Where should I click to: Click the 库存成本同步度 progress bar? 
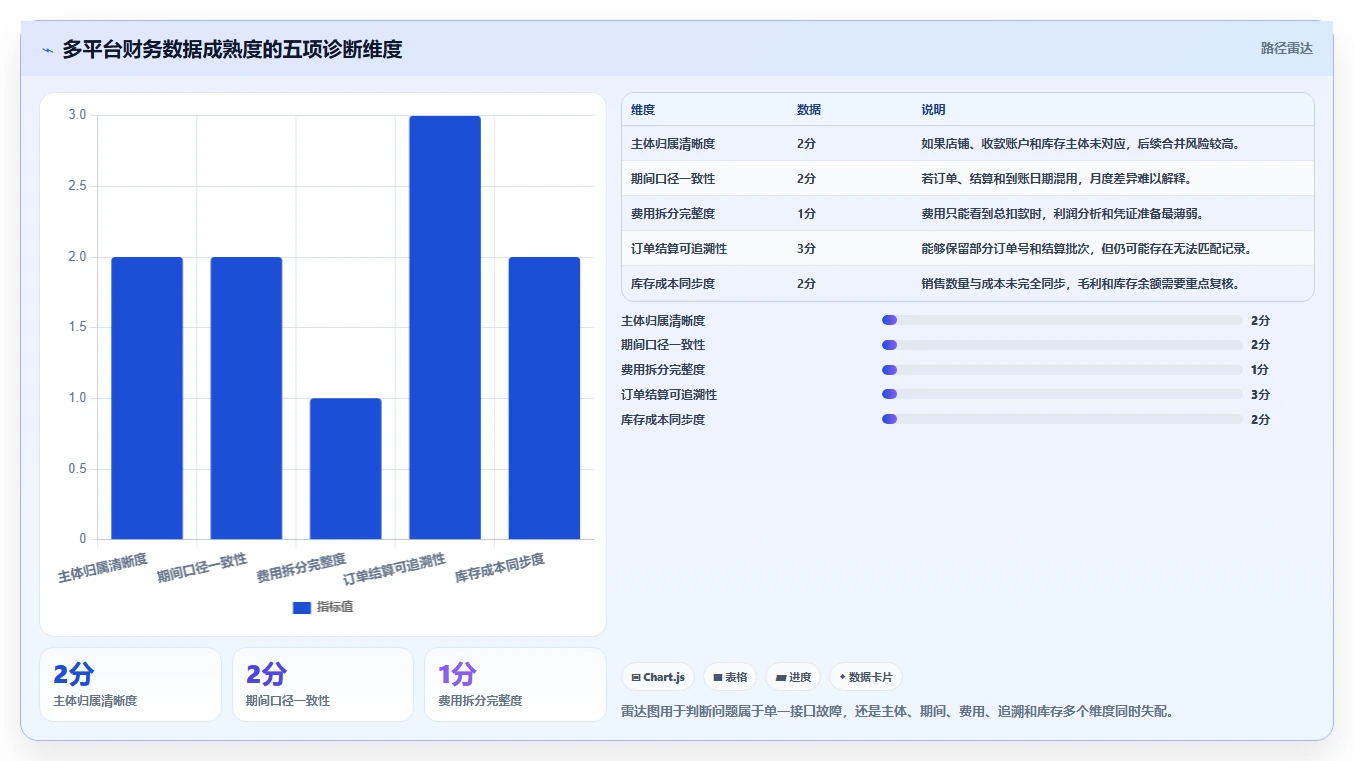tap(1062, 419)
